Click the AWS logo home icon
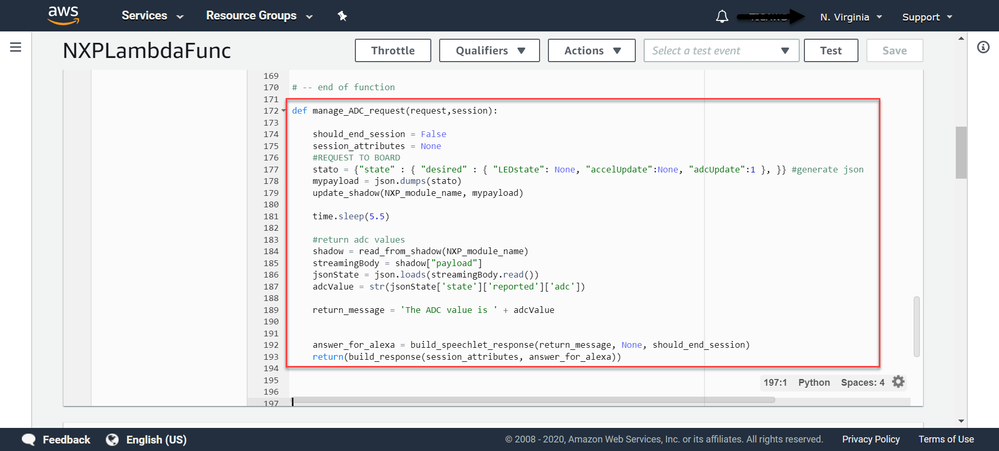999x451 pixels. coord(63,15)
